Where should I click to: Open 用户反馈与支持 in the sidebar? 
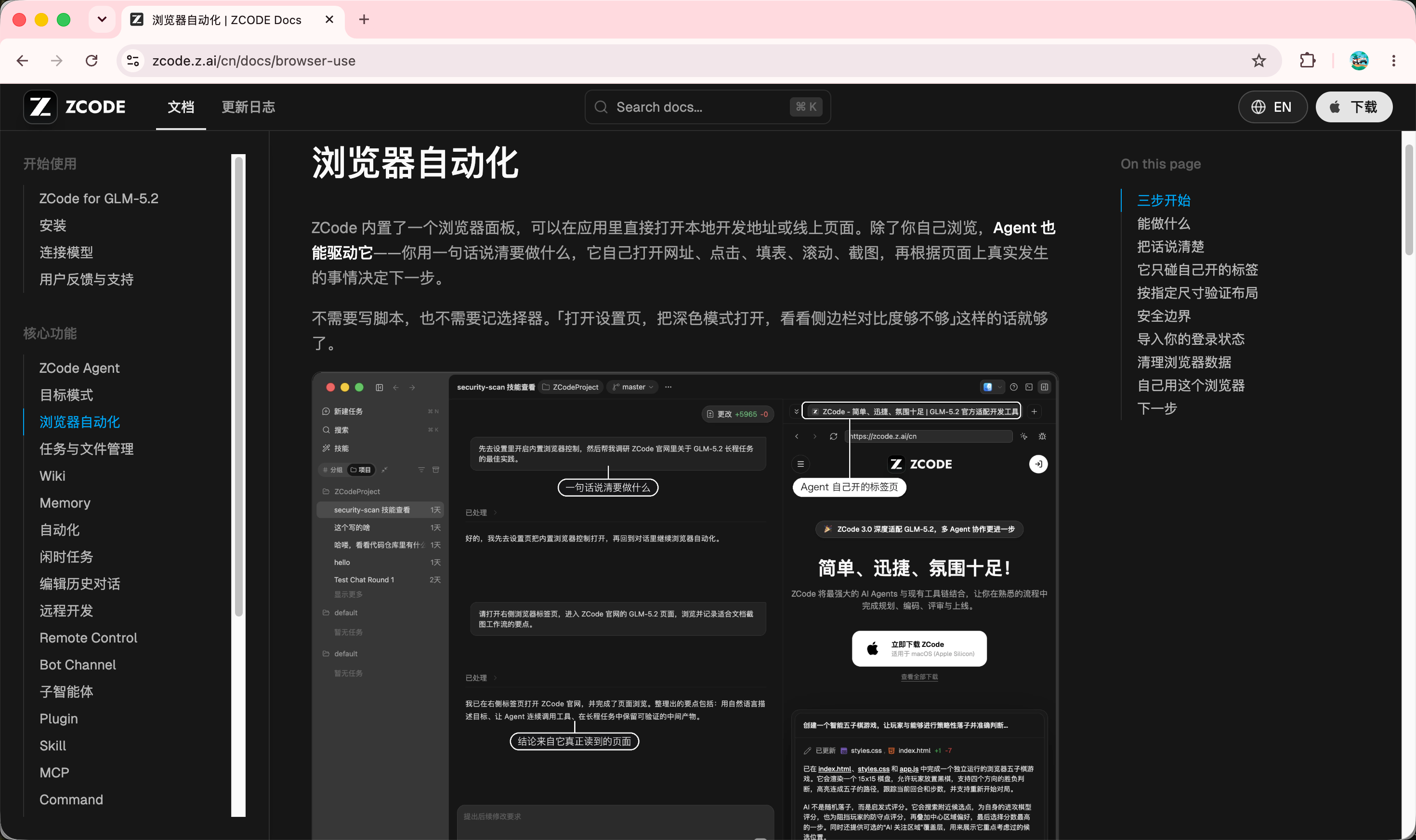(x=87, y=279)
